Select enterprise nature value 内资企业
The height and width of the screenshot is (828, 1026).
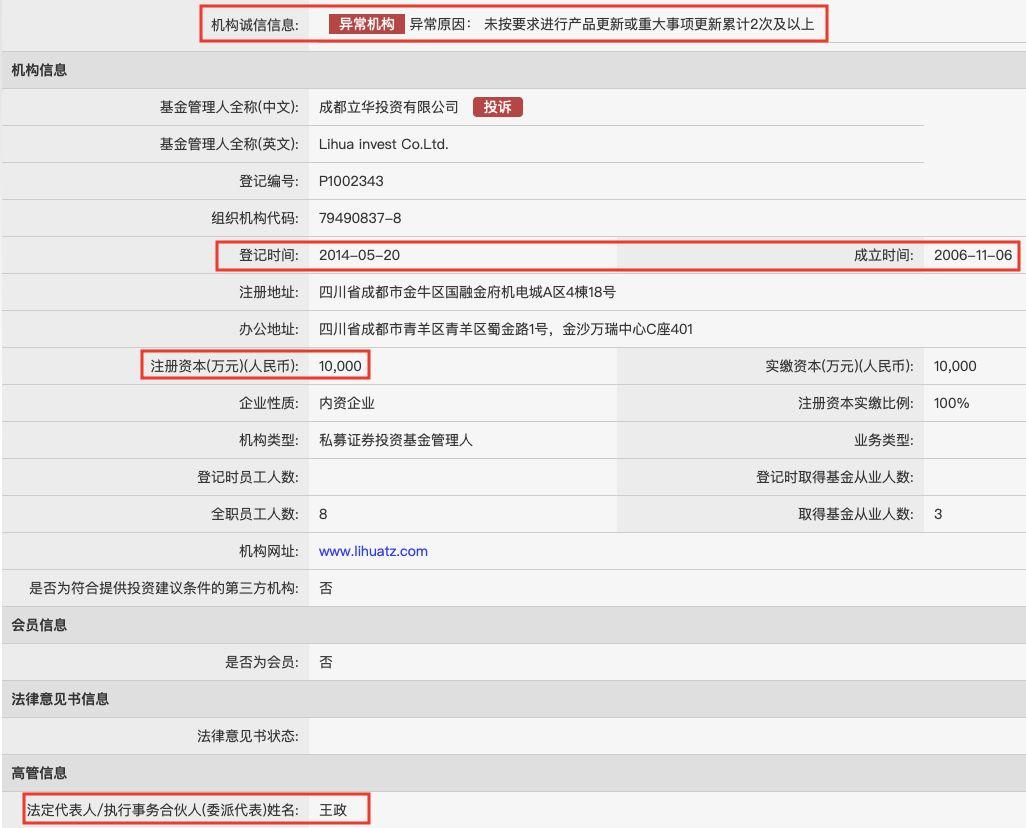(347, 403)
